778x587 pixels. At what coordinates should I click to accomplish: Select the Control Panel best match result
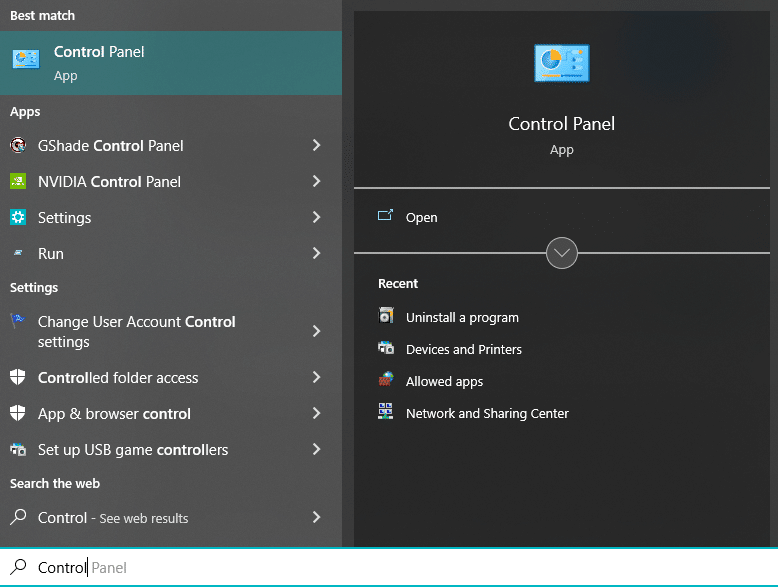coord(171,63)
